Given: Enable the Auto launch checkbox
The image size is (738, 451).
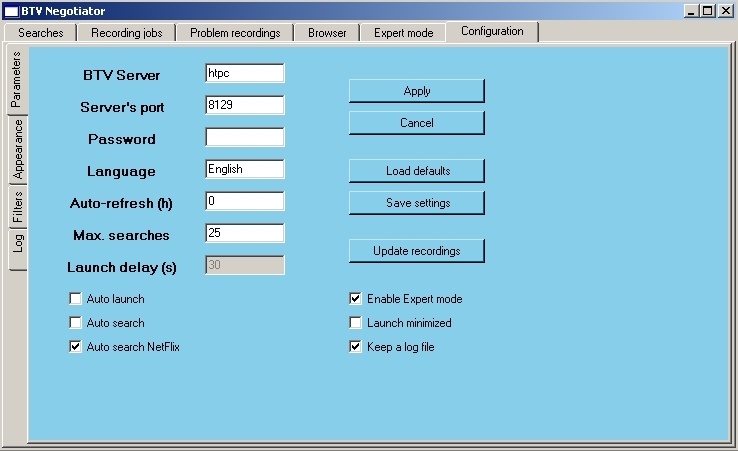Looking at the screenshot, I should 75,298.
